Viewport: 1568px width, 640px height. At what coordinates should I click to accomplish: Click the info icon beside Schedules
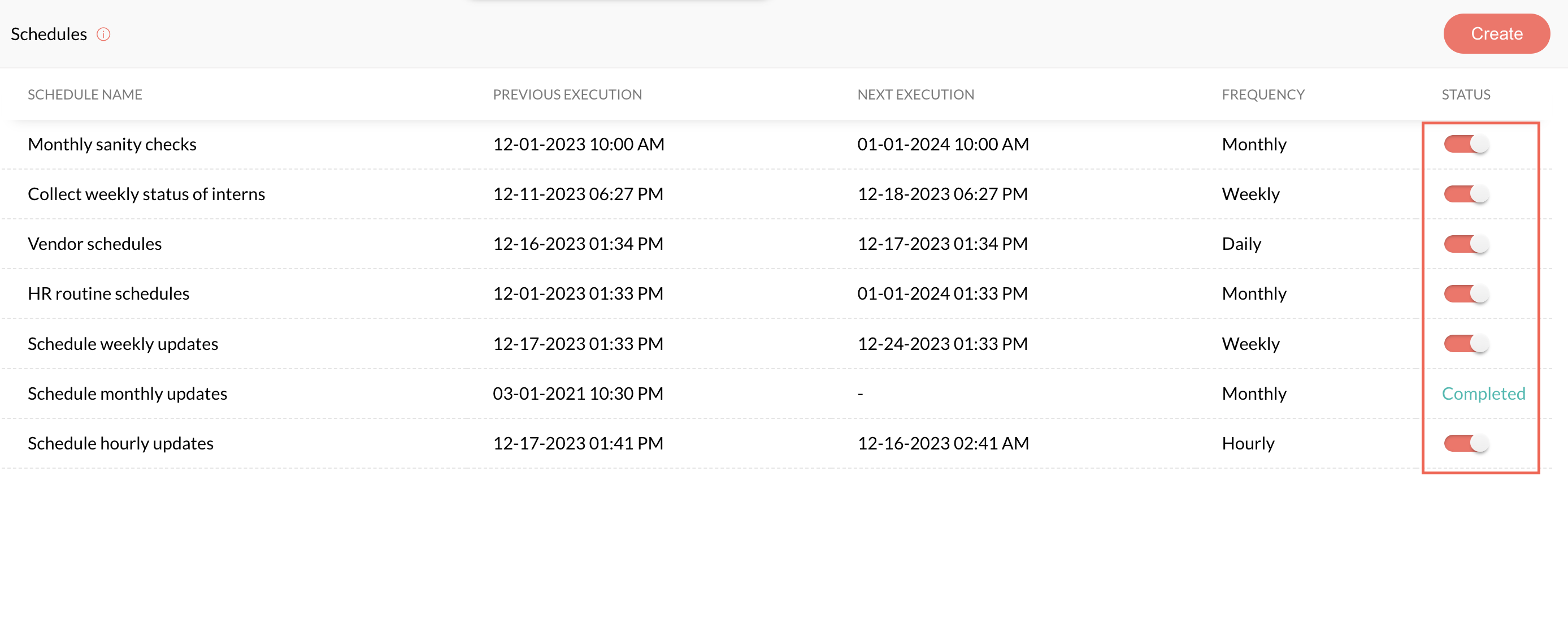(103, 34)
